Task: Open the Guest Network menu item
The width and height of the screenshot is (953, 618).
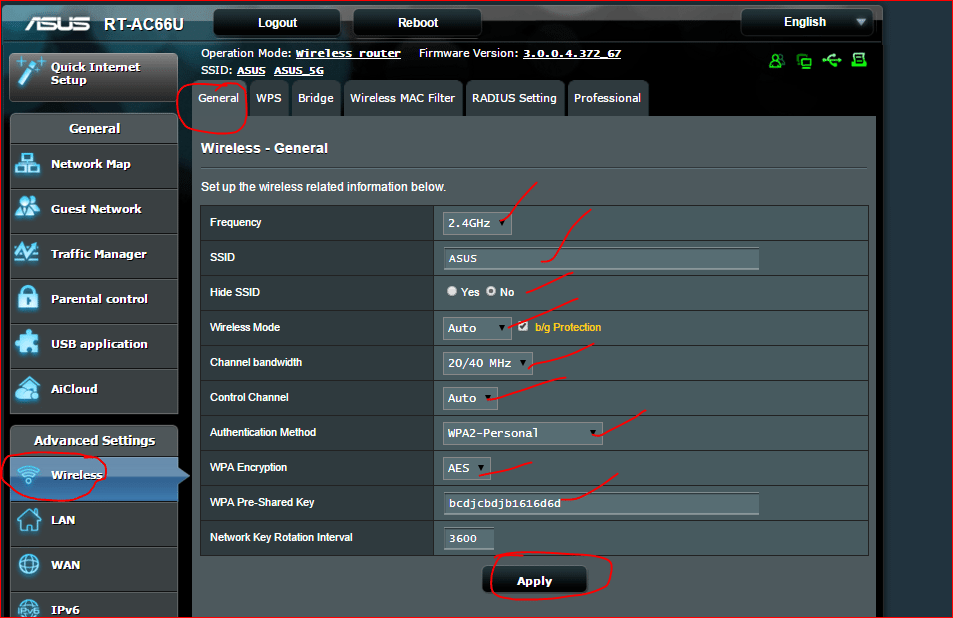Action: 94,209
